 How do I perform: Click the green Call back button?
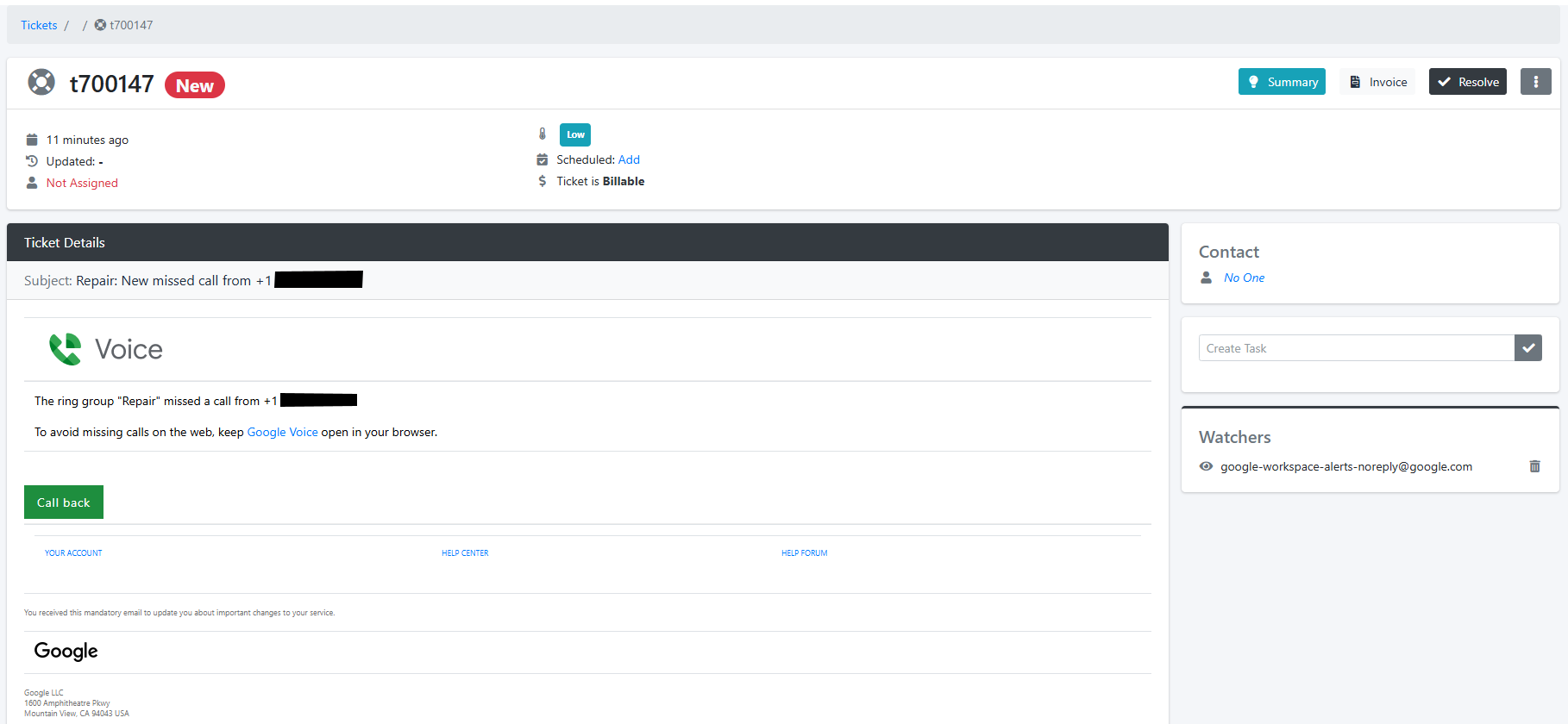pos(64,502)
